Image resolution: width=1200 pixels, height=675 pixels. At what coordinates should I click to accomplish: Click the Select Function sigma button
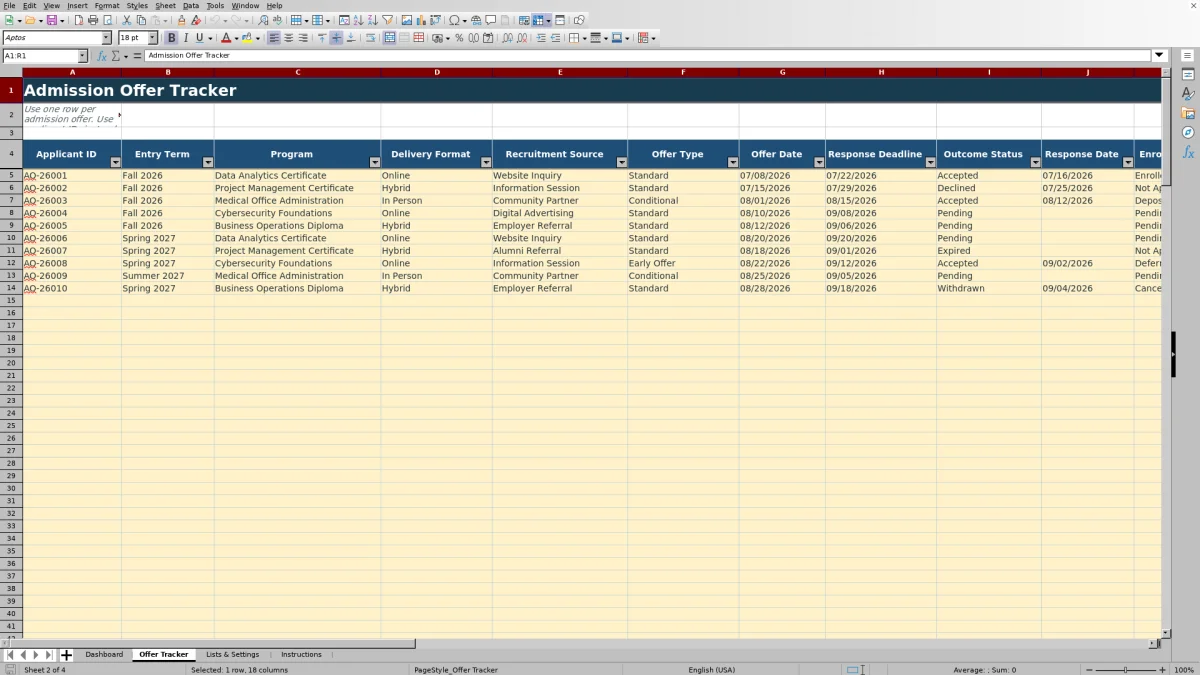click(115, 56)
